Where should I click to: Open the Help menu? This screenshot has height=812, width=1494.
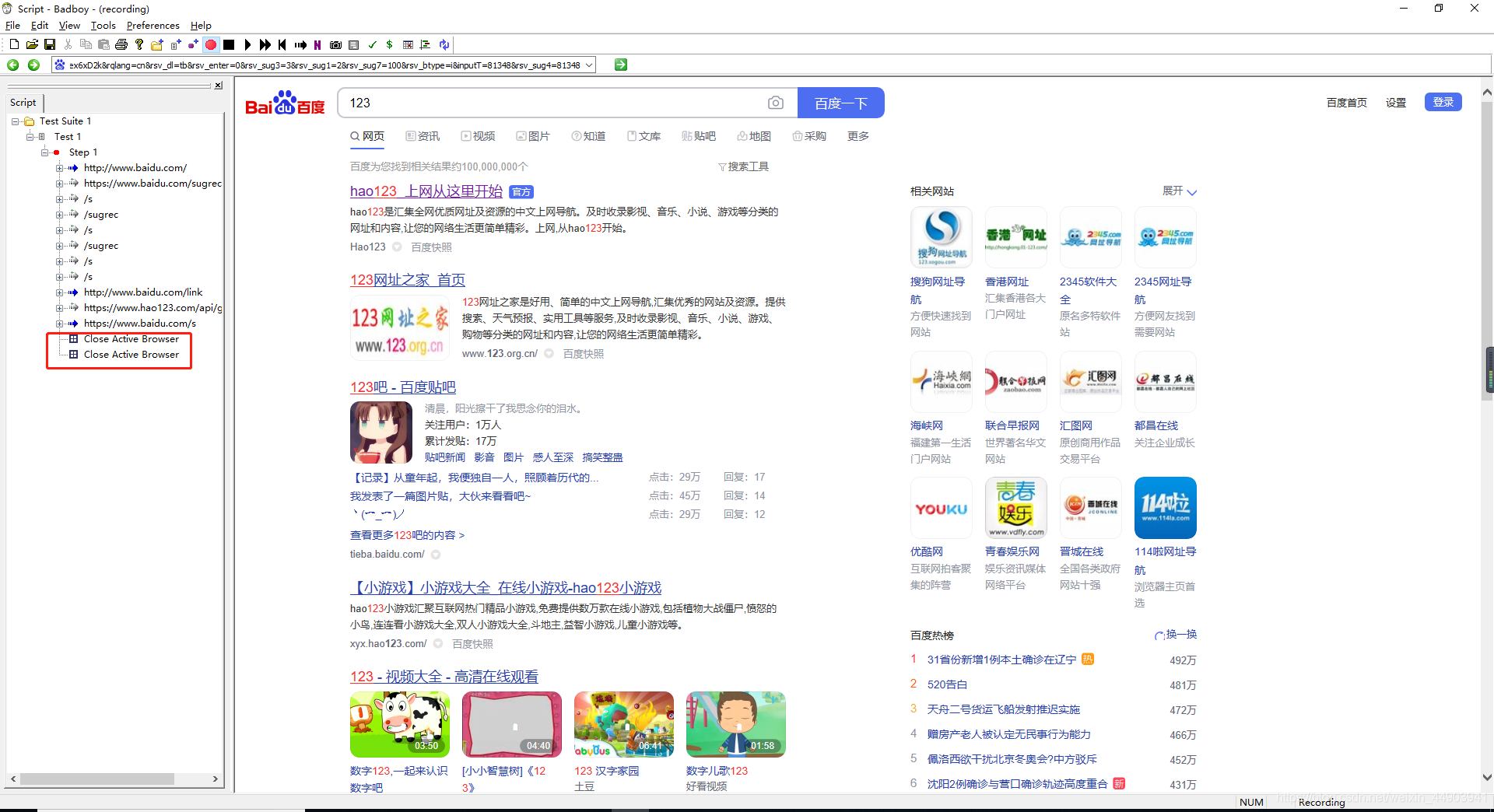coord(201,25)
